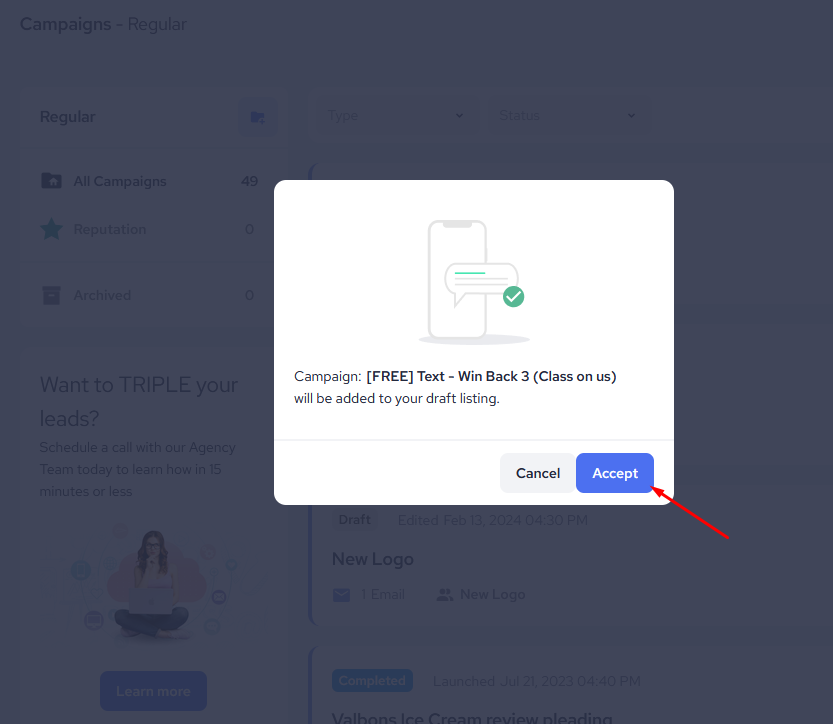Click the Accept button in dialog
This screenshot has width=833, height=724.
coord(615,473)
